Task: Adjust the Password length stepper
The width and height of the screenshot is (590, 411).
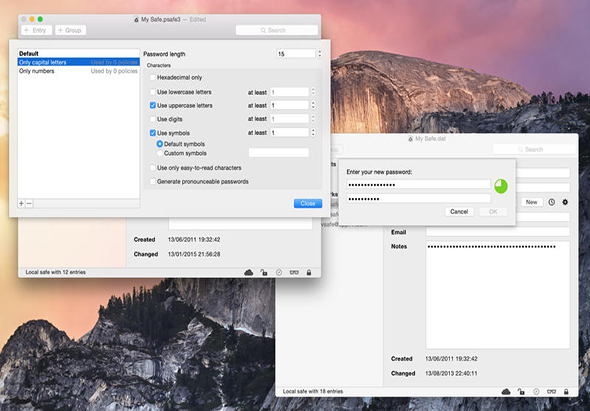Action: pyautogui.click(x=319, y=54)
